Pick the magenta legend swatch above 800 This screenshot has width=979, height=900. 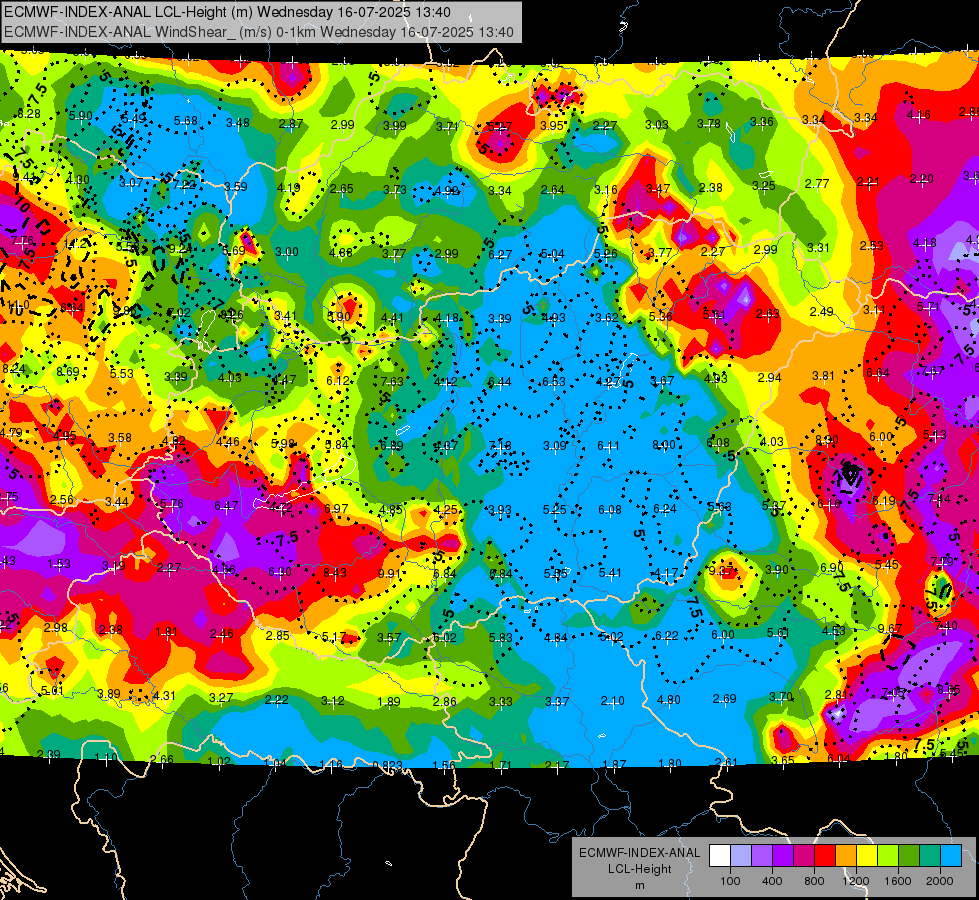tap(804, 856)
